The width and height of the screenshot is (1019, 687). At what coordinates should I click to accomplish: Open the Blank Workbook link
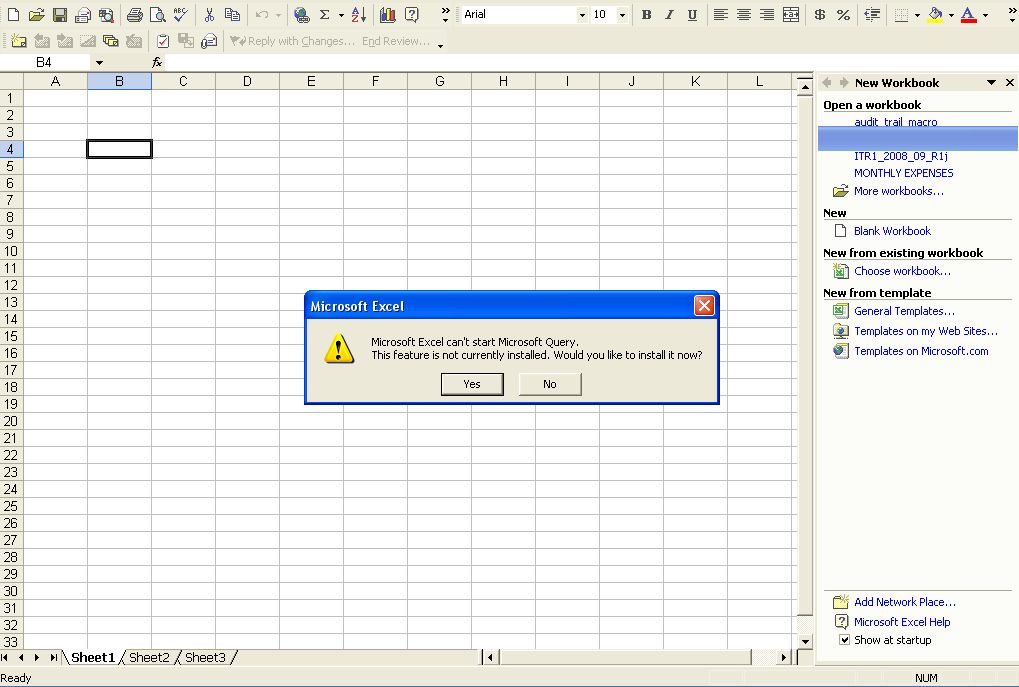(x=892, y=231)
